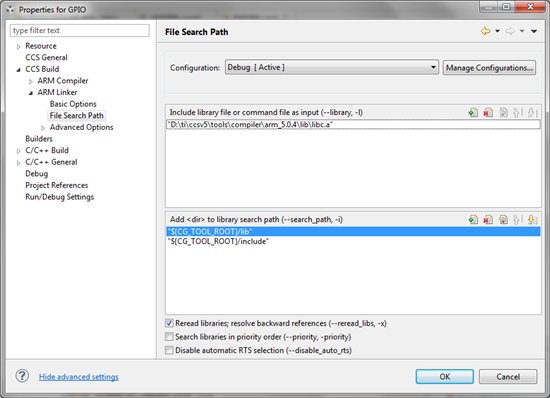Click Manage Configurations button
This screenshot has width=550, height=398.
tap(489, 67)
